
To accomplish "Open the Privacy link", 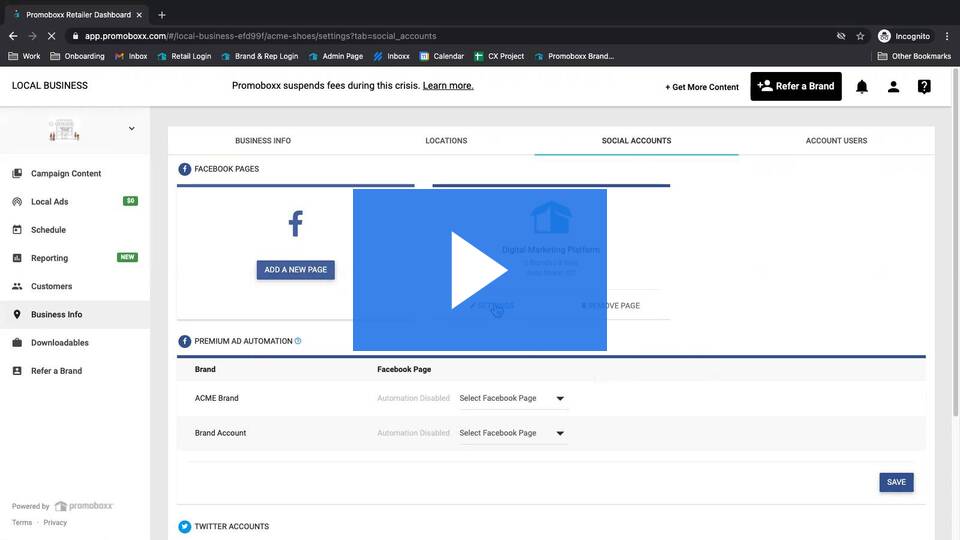I will click(55, 522).
